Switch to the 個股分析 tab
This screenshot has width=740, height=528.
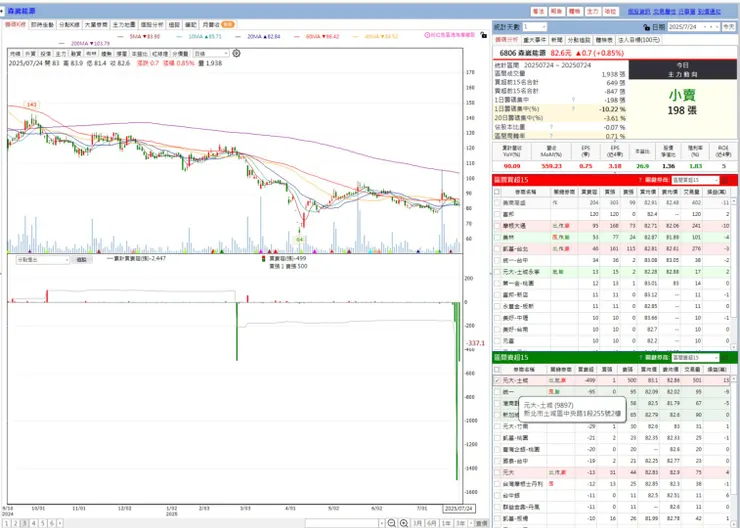pyautogui.click(x=152, y=25)
